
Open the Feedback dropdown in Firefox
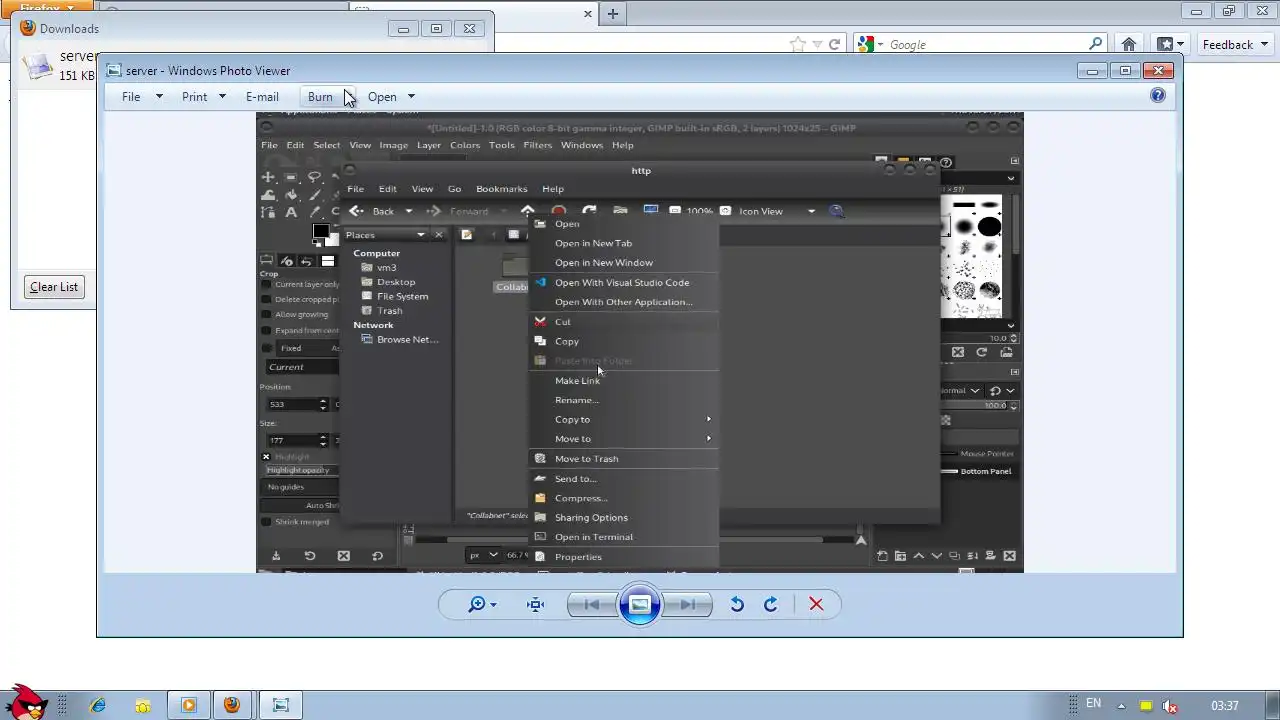pyautogui.click(x=1234, y=44)
